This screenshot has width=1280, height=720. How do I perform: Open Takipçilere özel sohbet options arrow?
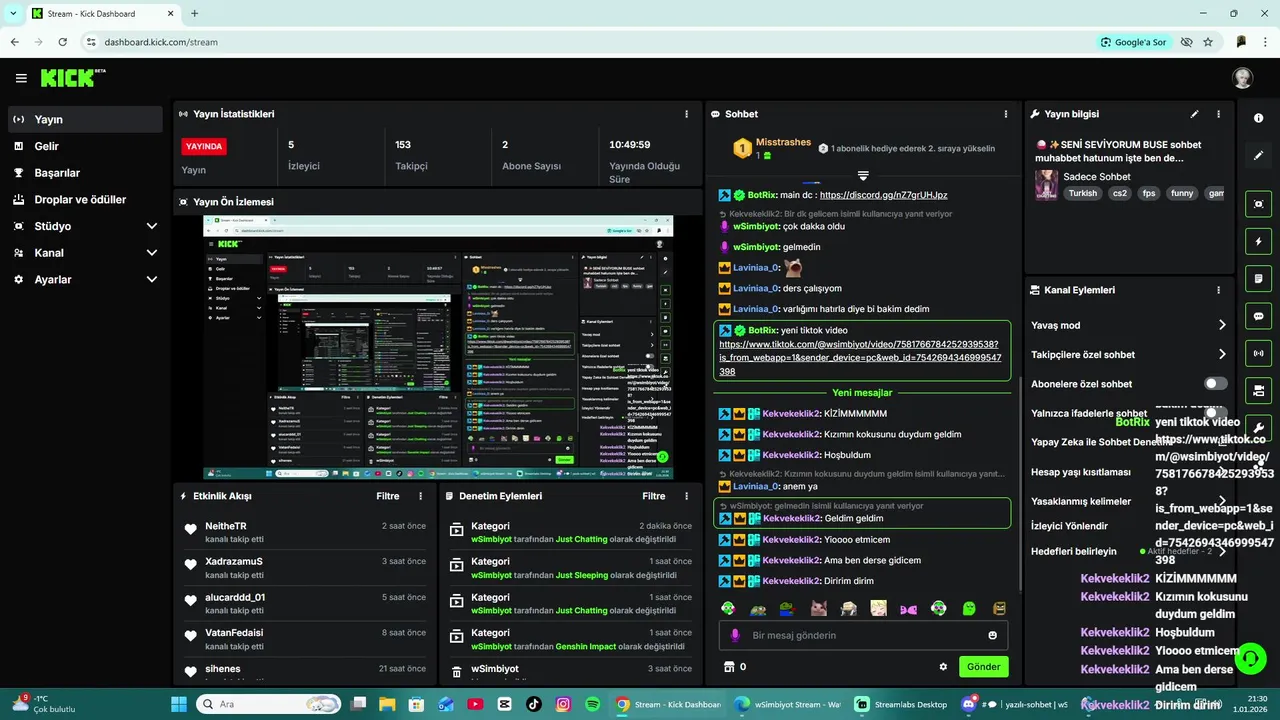point(1222,354)
